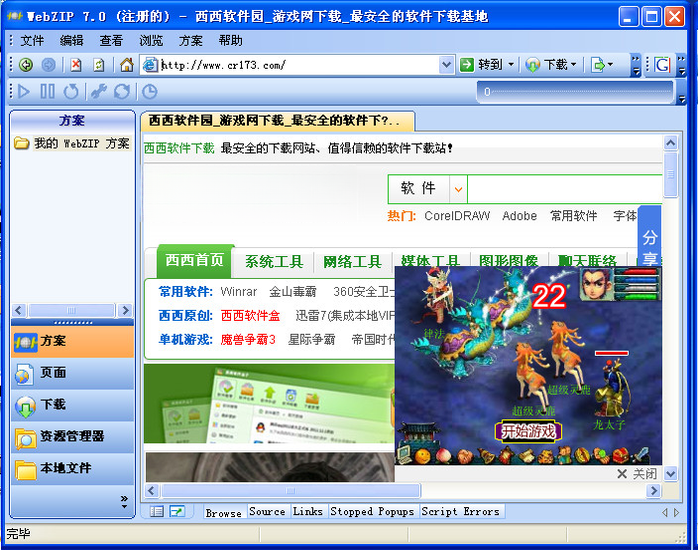Switch to Stopped Popups tab
Image resolution: width=698 pixels, height=550 pixels.
click(x=372, y=512)
